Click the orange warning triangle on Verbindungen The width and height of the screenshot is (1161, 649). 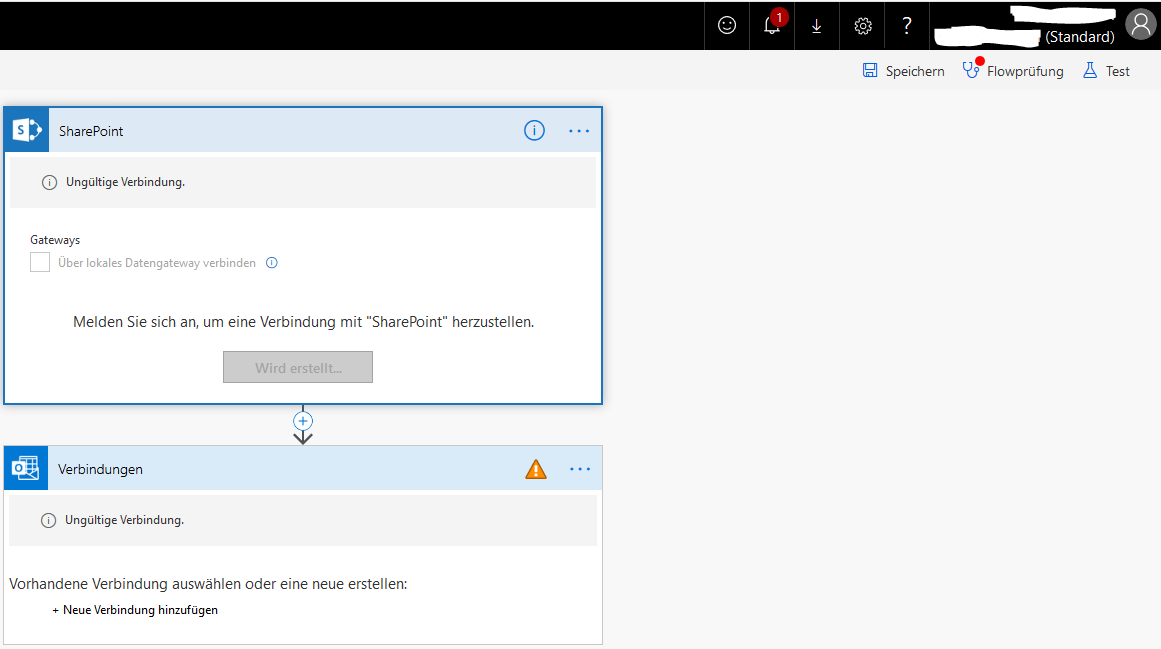tap(536, 469)
